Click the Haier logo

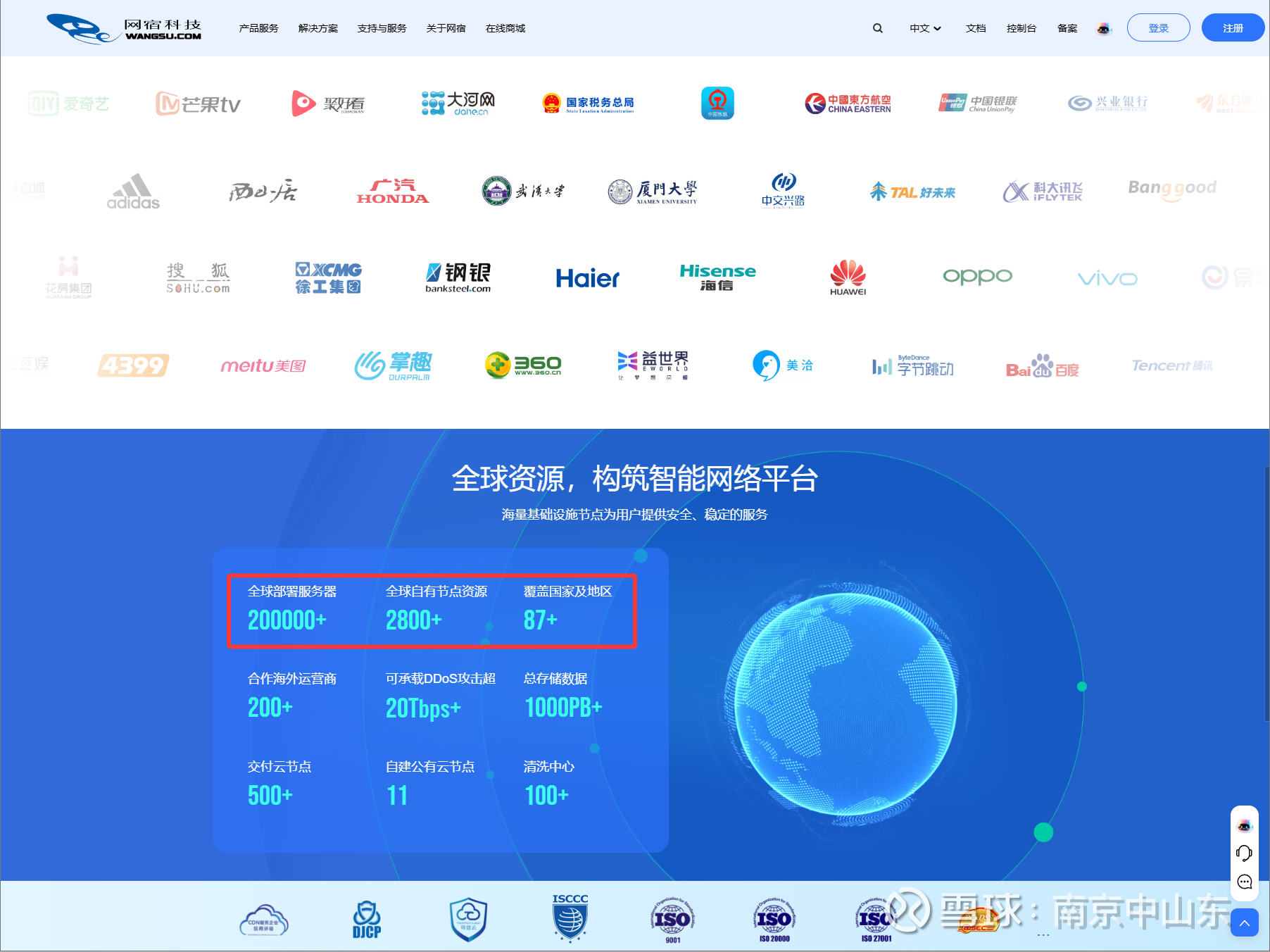tap(588, 278)
